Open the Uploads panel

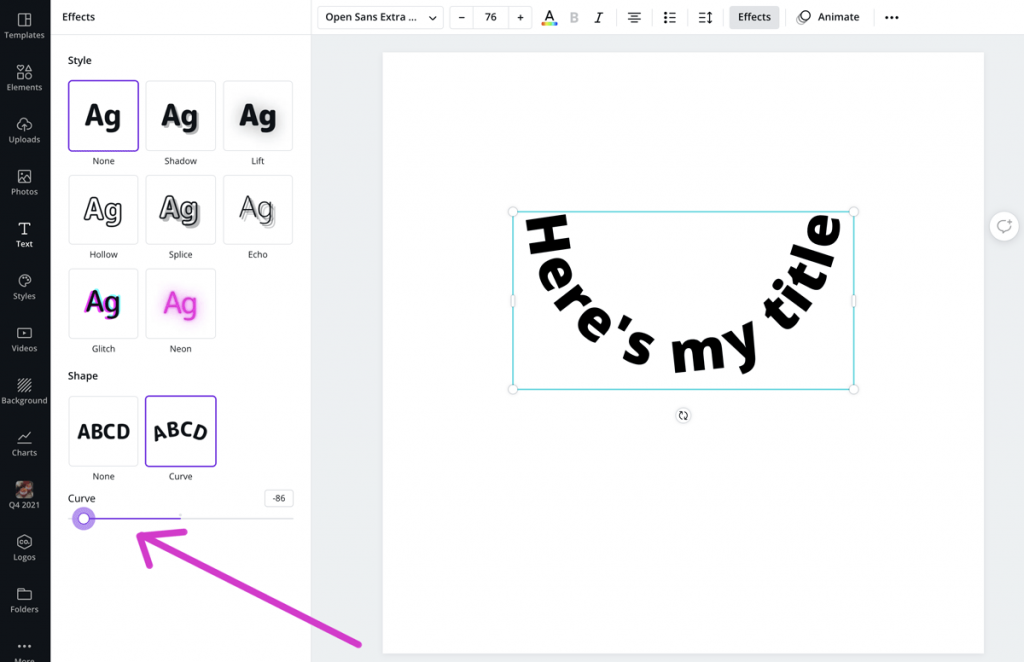click(24, 131)
